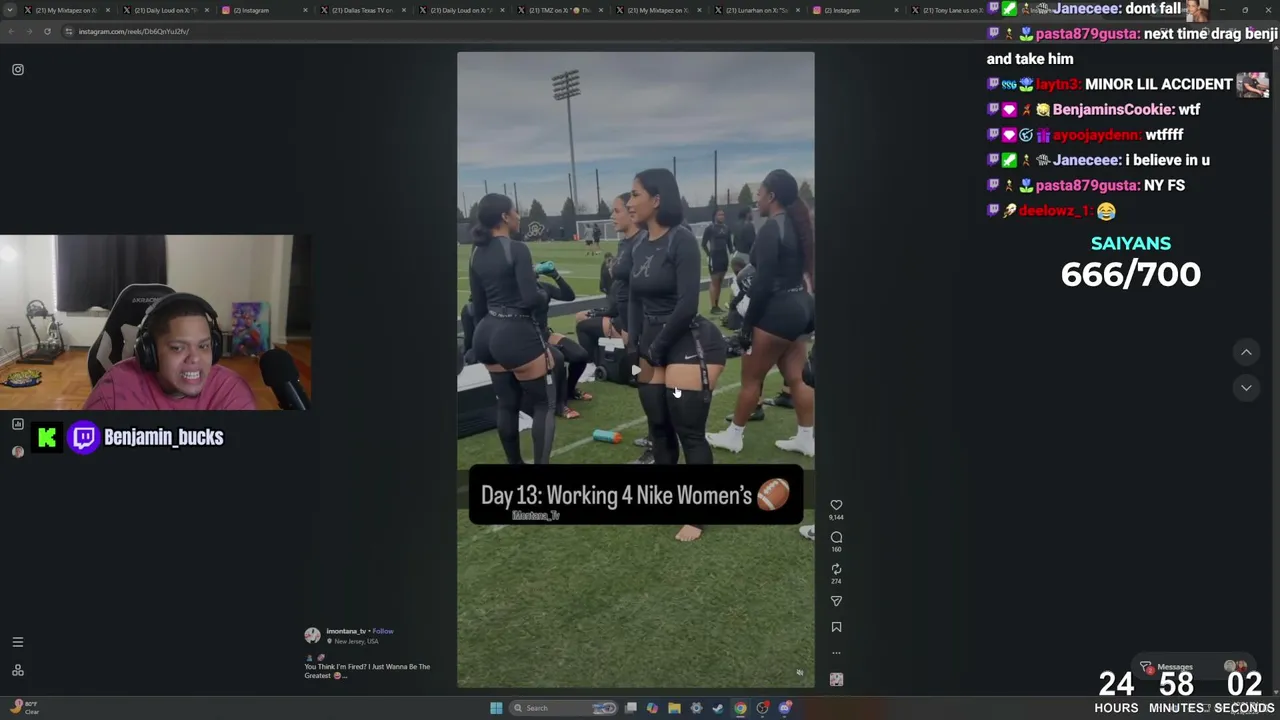1280x720 pixels.
Task: Open File Explorer from the taskbar
Action: [x=674, y=708]
